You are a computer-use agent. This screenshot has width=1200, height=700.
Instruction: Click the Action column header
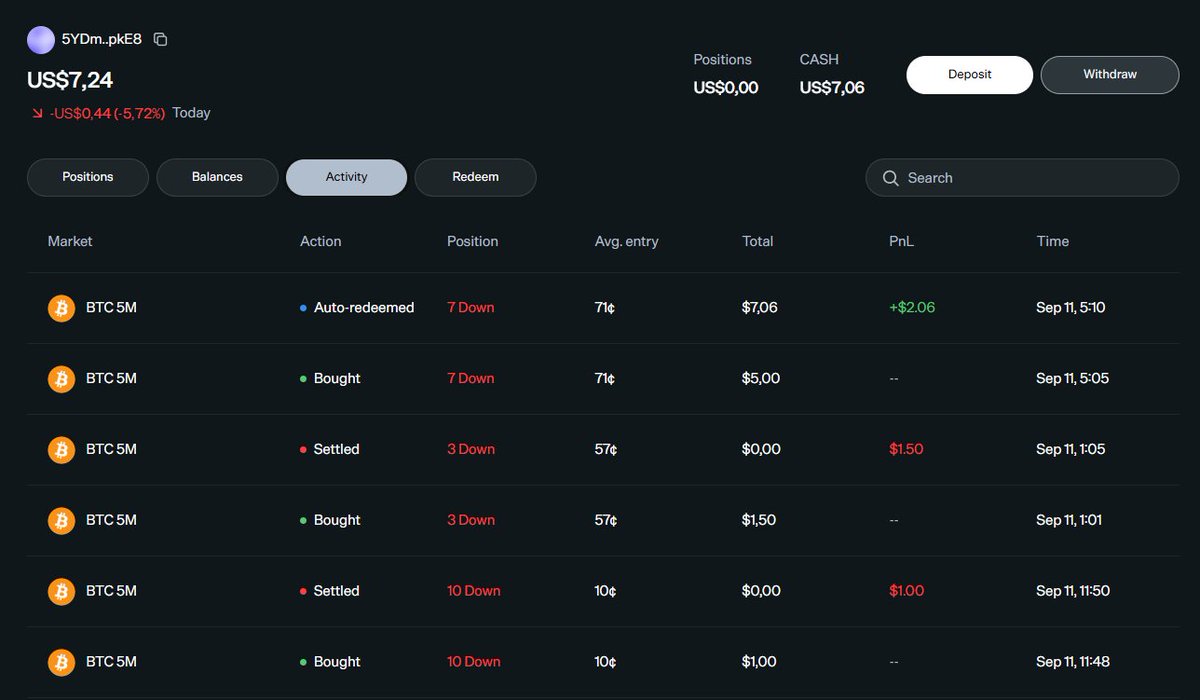320,241
